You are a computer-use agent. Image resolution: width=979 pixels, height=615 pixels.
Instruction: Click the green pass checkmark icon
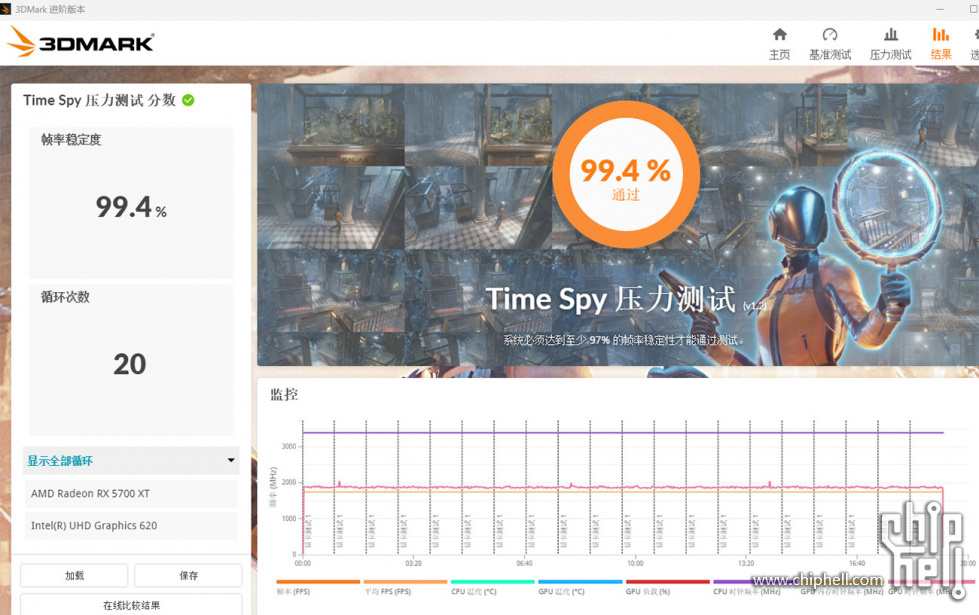[x=188, y=100]
